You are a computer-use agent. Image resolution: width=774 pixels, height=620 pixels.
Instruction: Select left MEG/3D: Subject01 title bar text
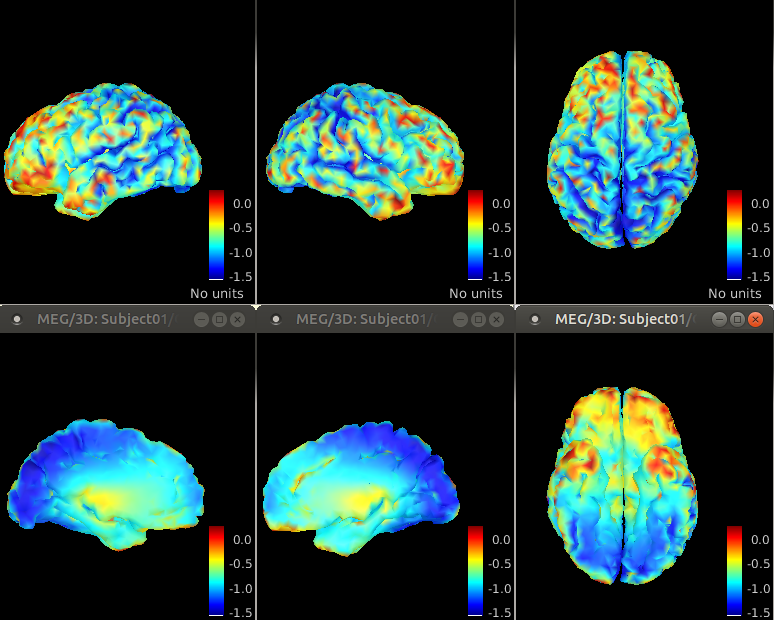[x=107, y=319]
